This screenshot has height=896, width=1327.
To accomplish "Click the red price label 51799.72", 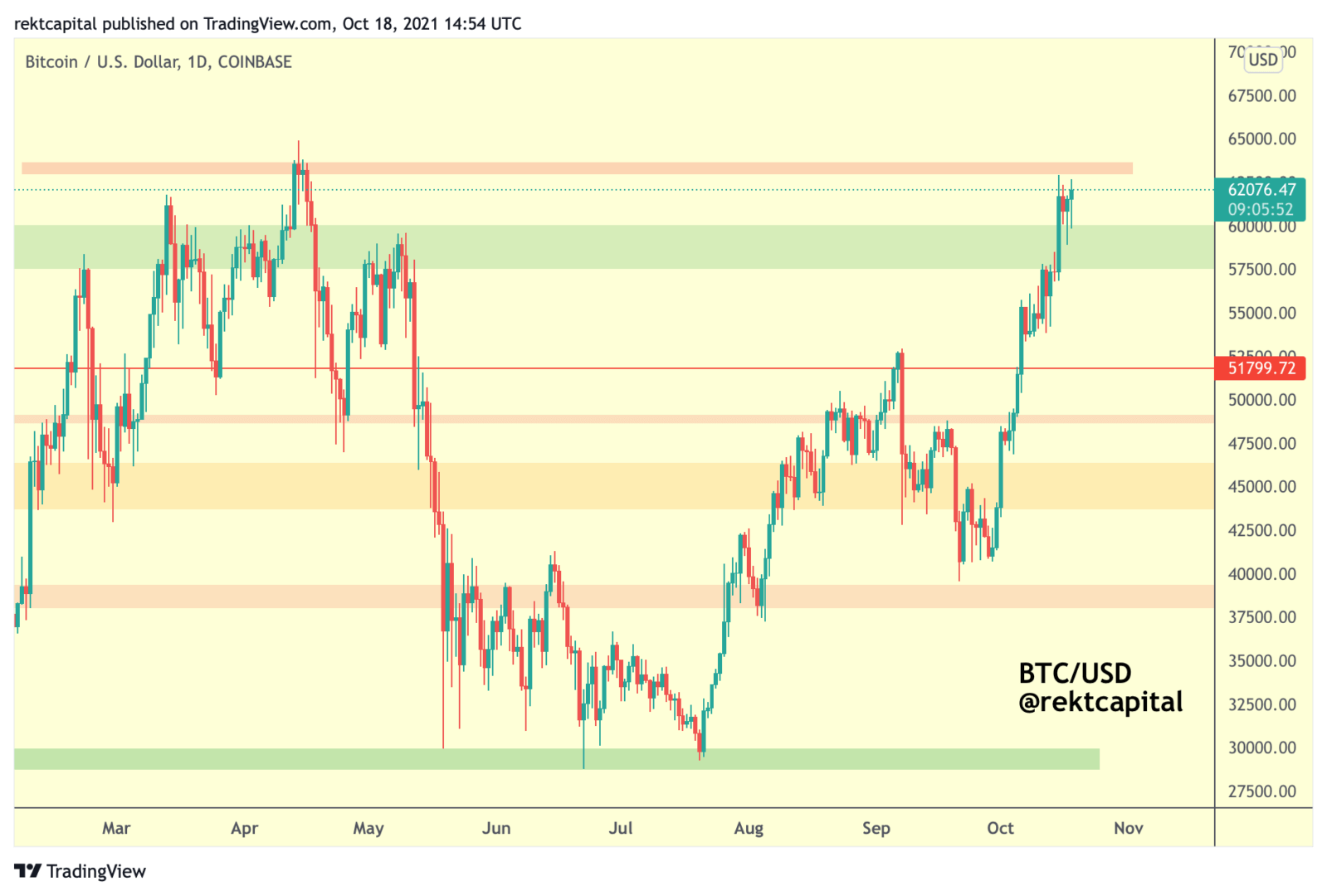I will [x=1261, y=368].
